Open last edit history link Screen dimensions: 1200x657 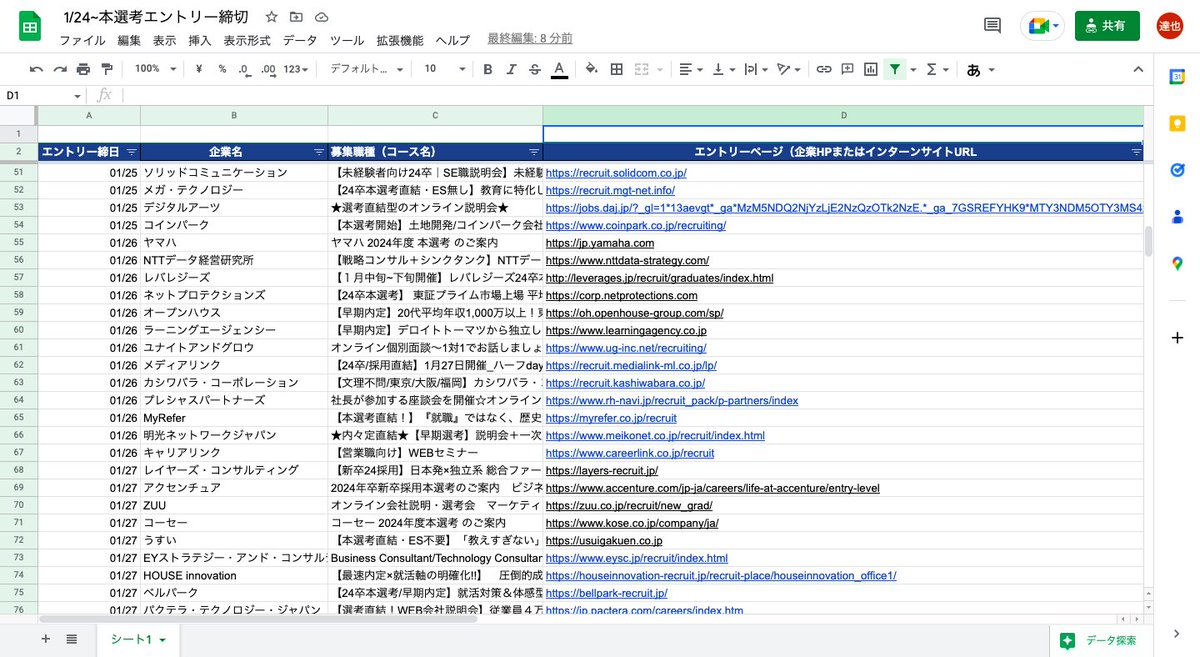[x=530, y=38]
